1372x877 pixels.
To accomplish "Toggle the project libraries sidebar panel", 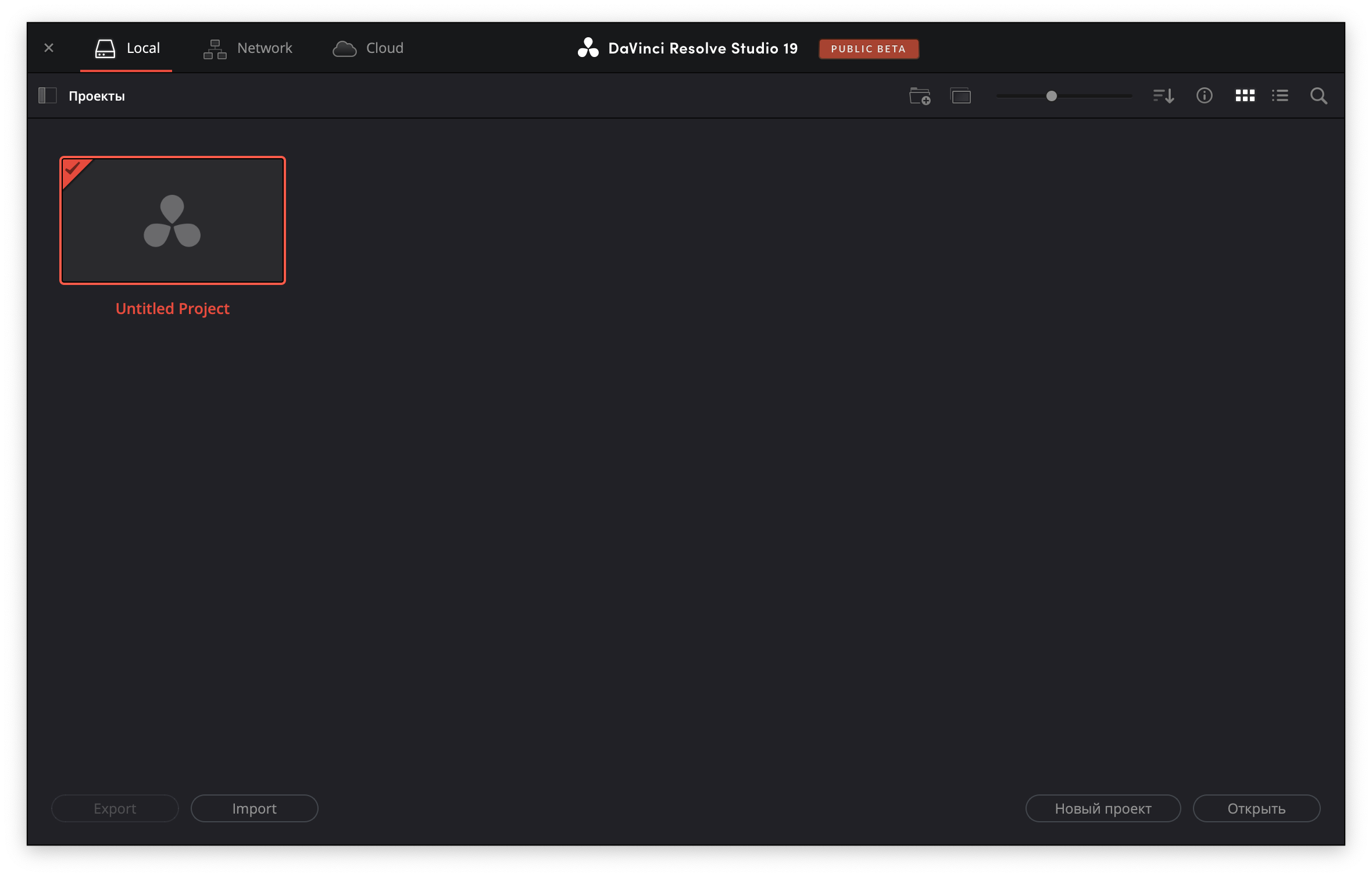I will (47, 95).
